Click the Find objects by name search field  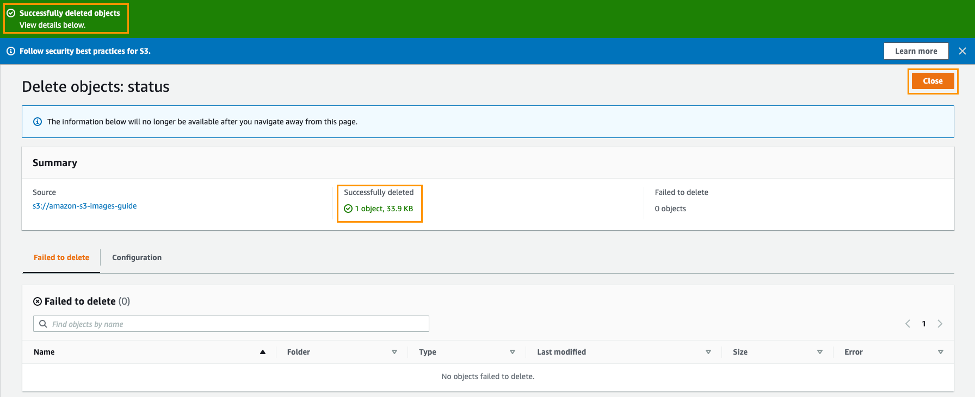[231, 324]
